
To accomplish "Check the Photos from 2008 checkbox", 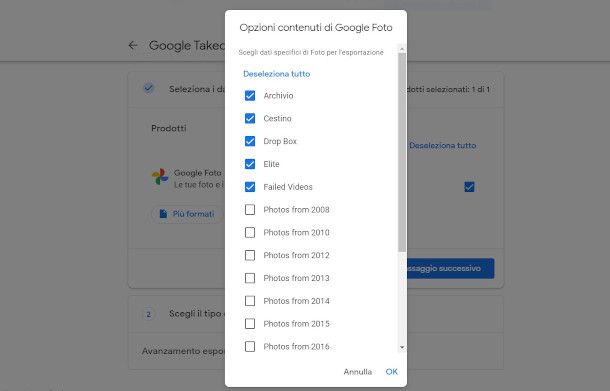I will [x=250, y=210].
